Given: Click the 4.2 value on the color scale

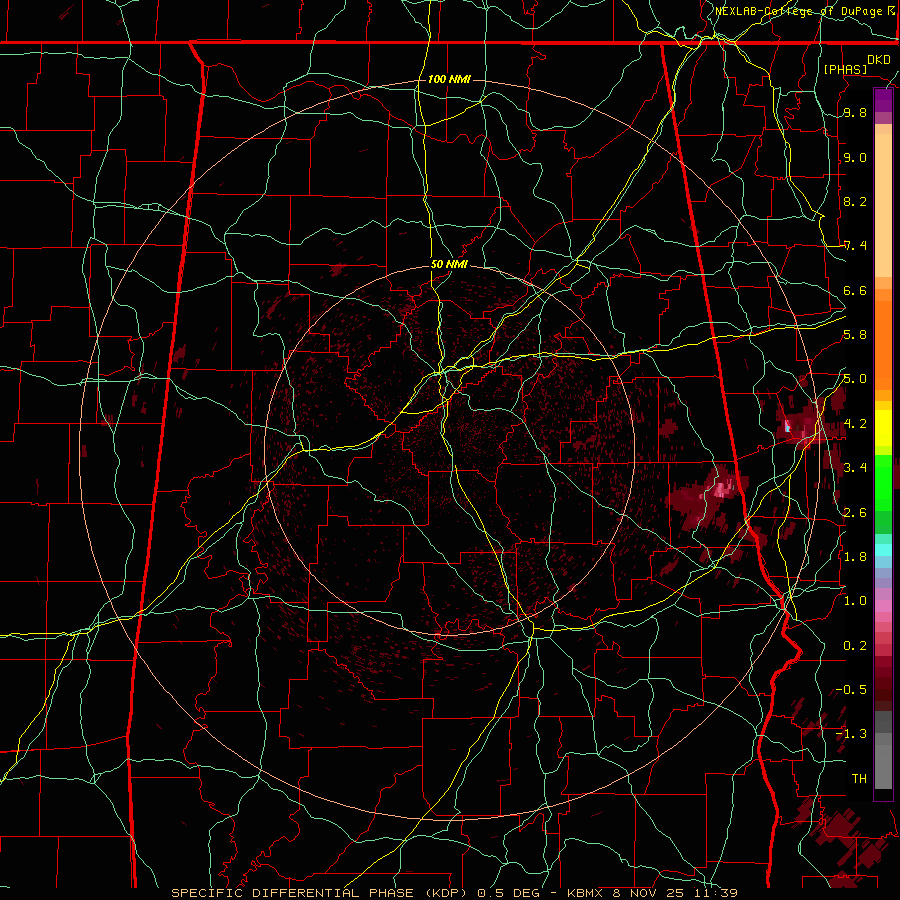Looking at the screenshot, I should [x=855, y=424].
